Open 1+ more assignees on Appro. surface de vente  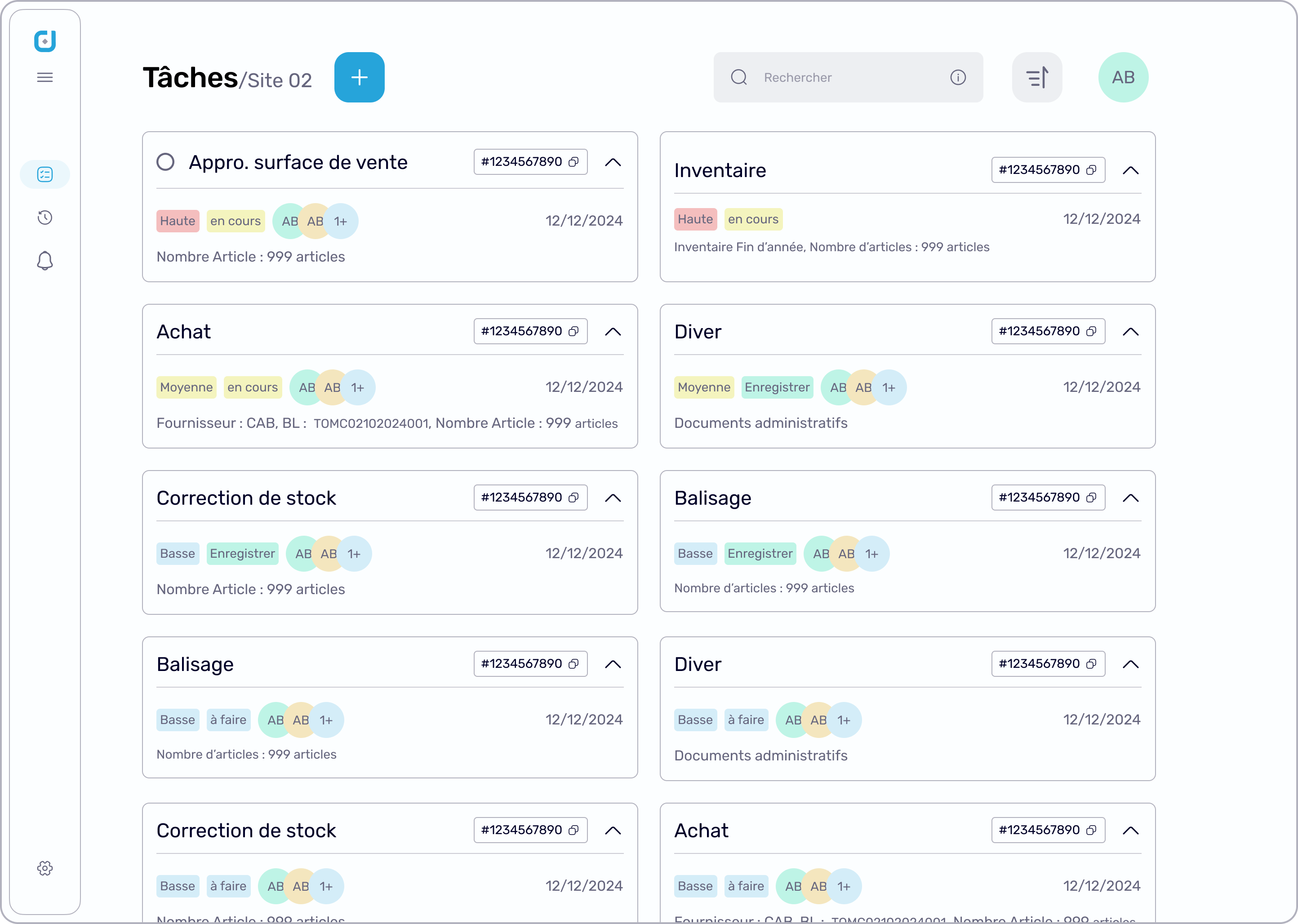[340, 221]
